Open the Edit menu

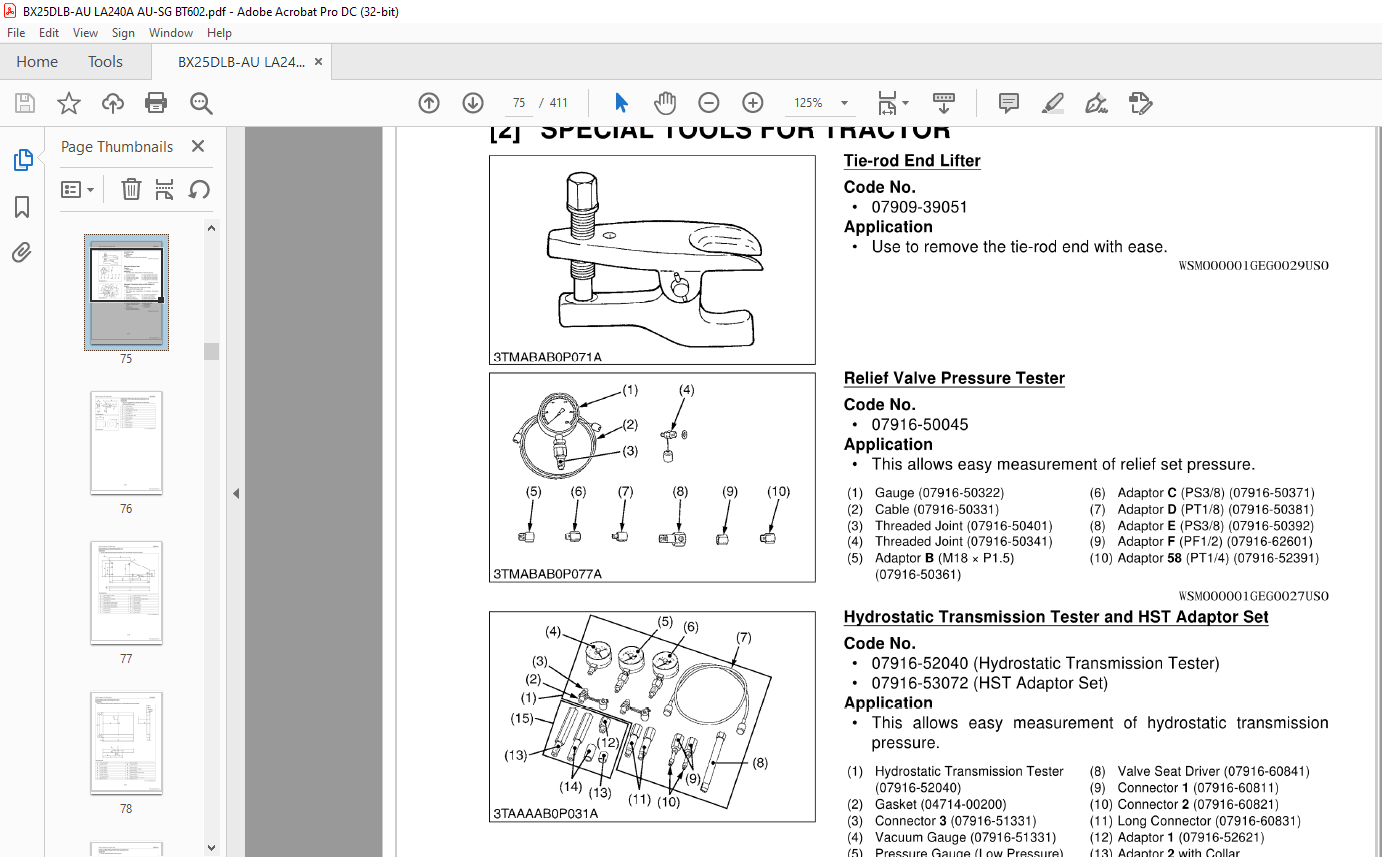[x=49, y=33]
